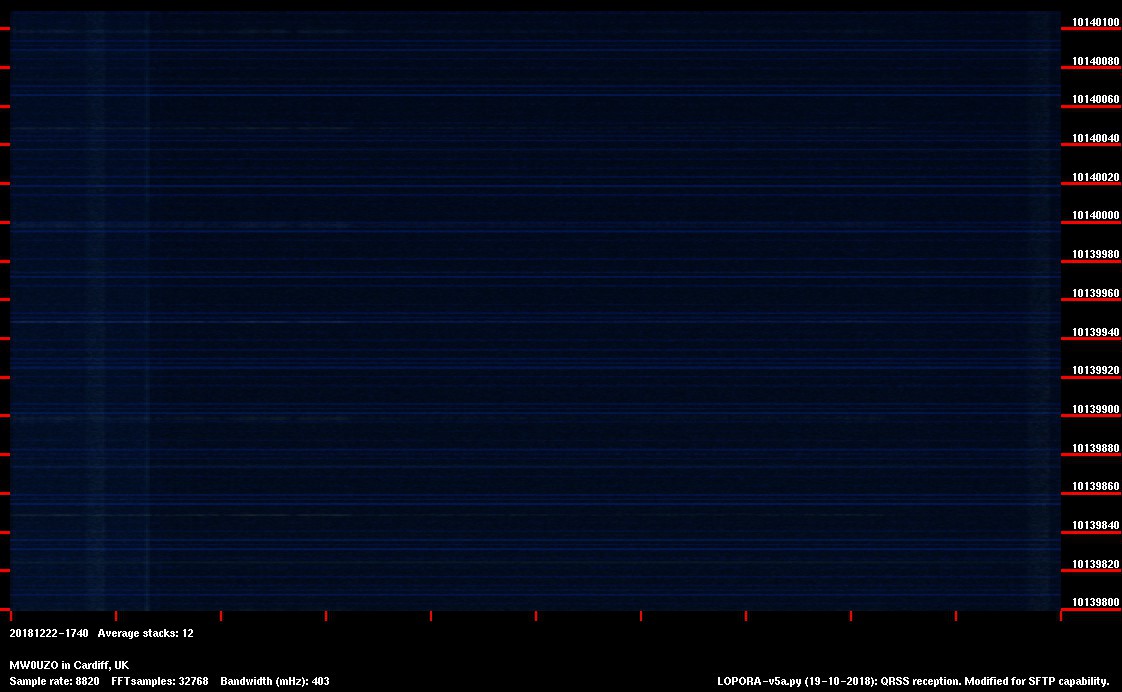Select the 10140000 frequency marker label
1122x692 pixels.
[x=1095, y=216]
